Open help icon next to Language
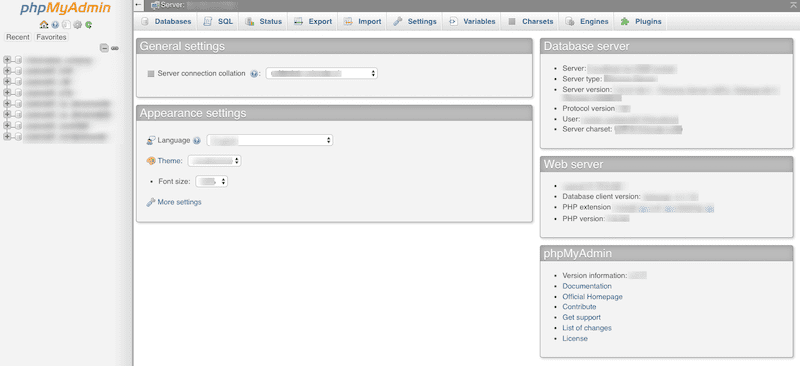The image size is (800, 366). pyautogui.click(x=197, y=140)
